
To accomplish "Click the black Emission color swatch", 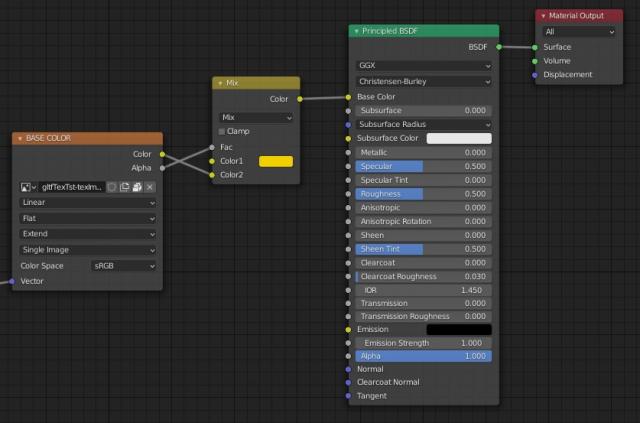I will (x=459, y=329).
